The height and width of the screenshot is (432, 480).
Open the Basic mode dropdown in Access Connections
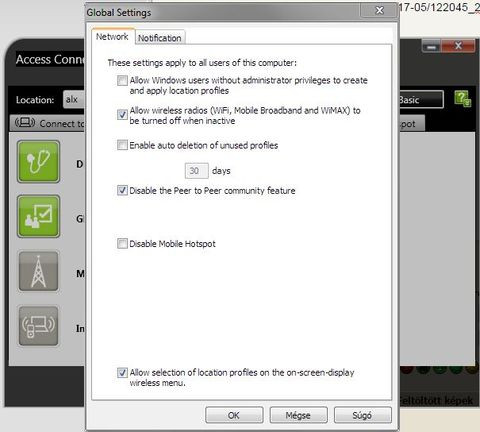[x=421, y=99]
